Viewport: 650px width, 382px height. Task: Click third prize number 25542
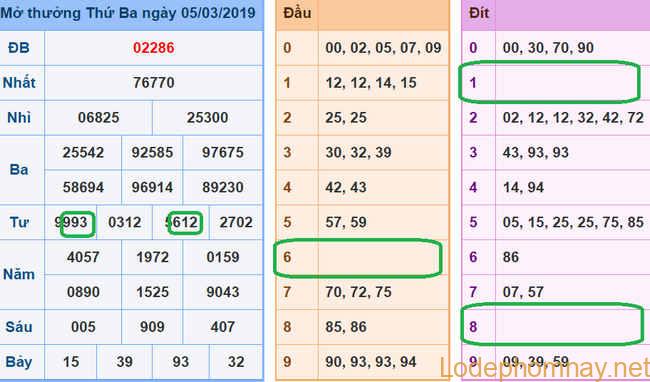(83, 152)
